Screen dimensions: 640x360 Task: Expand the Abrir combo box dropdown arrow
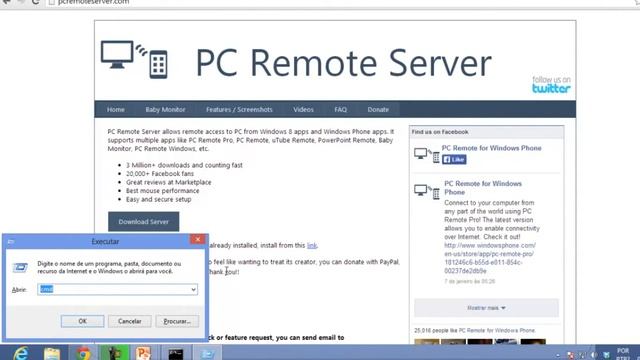coord(193,289)
